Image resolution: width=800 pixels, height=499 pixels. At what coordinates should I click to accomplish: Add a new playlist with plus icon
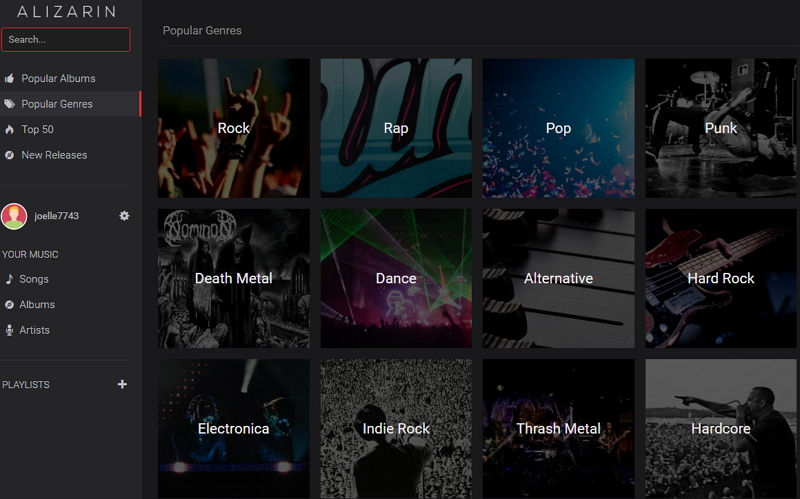point(122,384)
